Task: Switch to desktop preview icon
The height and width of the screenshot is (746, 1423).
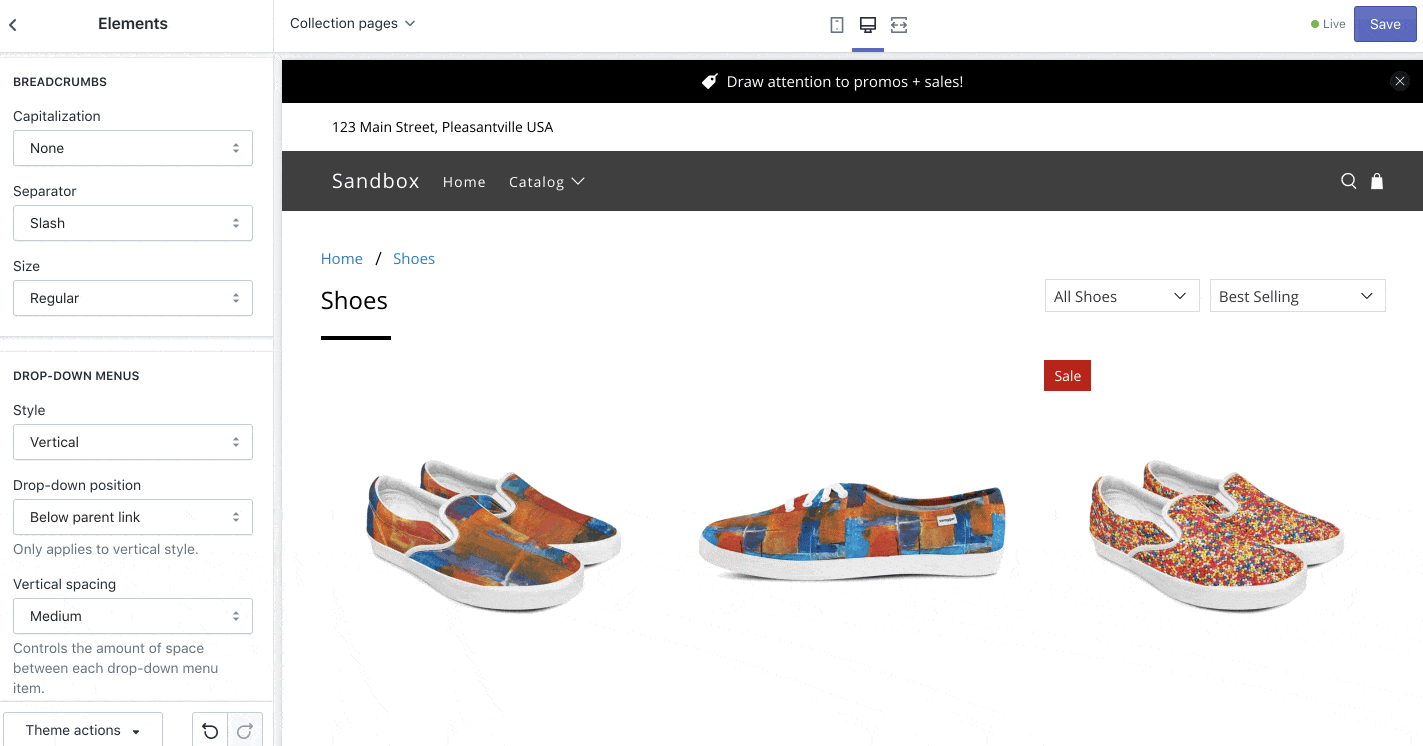Action: (868, 25)
